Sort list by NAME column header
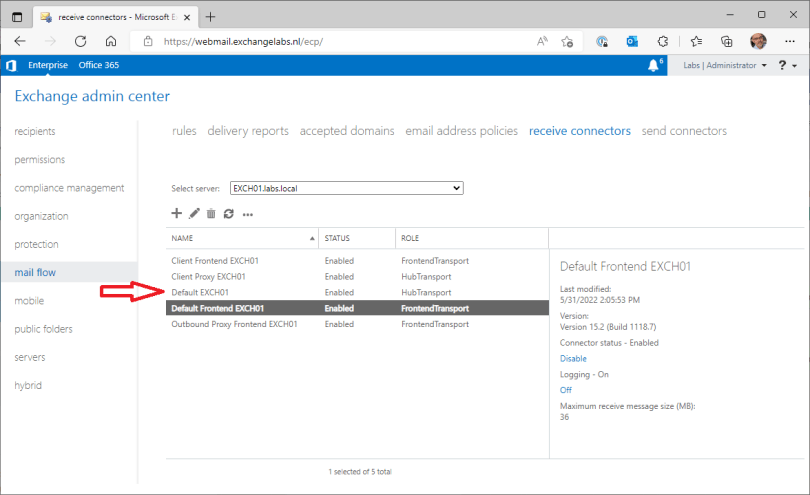The width and height of the screenshot is (810, 495). click(x=240, y=239)
